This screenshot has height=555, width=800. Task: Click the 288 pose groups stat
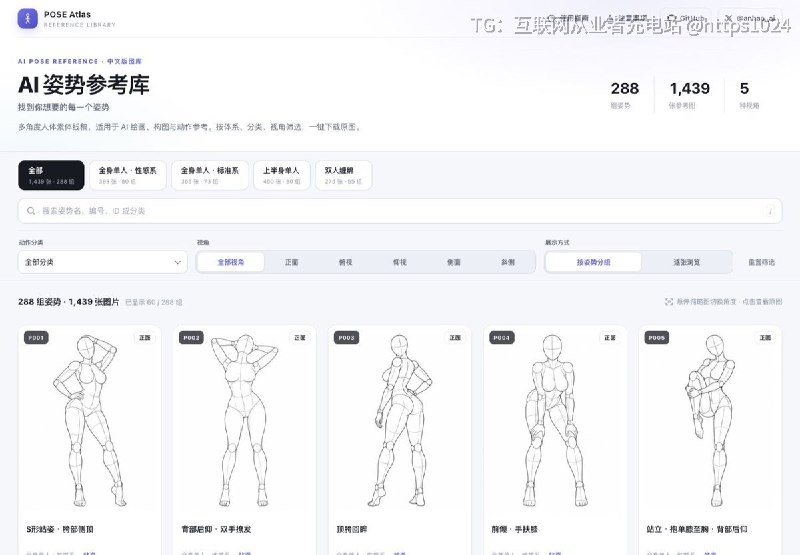point(624,94)
